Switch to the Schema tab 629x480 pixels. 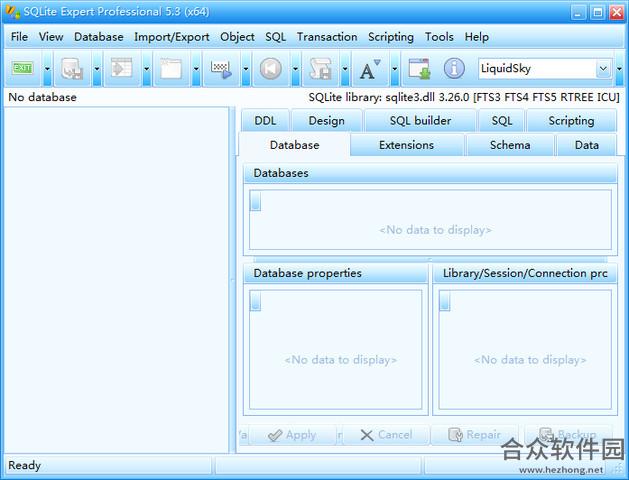coord(510,145)
